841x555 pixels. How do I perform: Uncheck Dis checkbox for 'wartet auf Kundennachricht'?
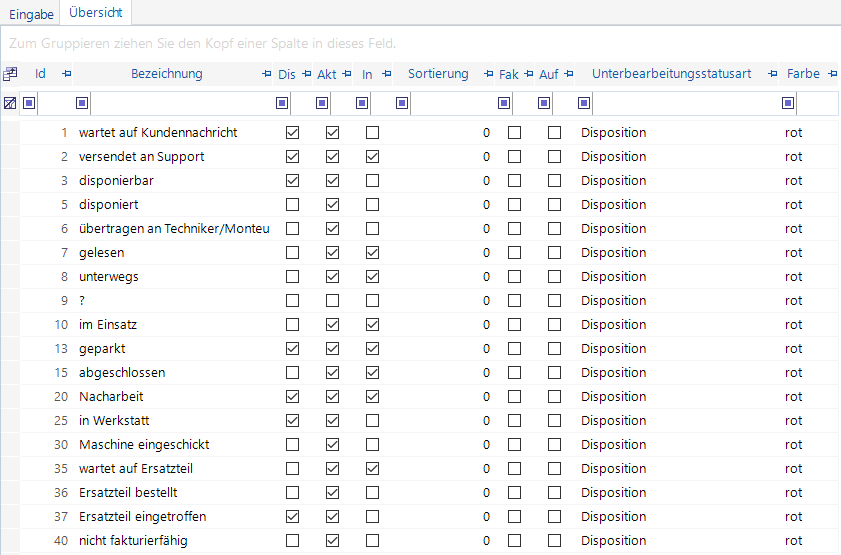tap(293, 133)
